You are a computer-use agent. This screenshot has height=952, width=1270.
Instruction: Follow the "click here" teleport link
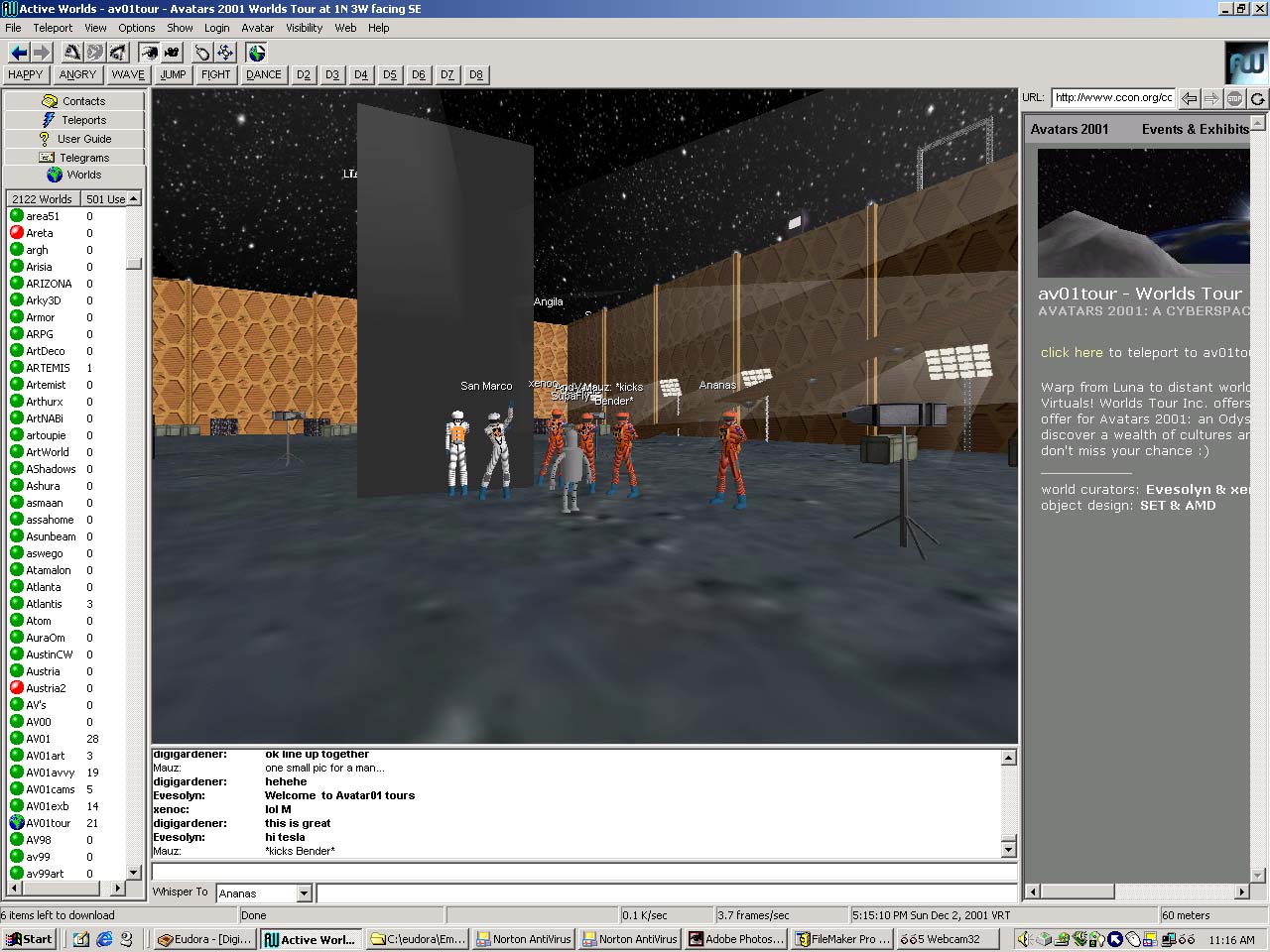1071,352
